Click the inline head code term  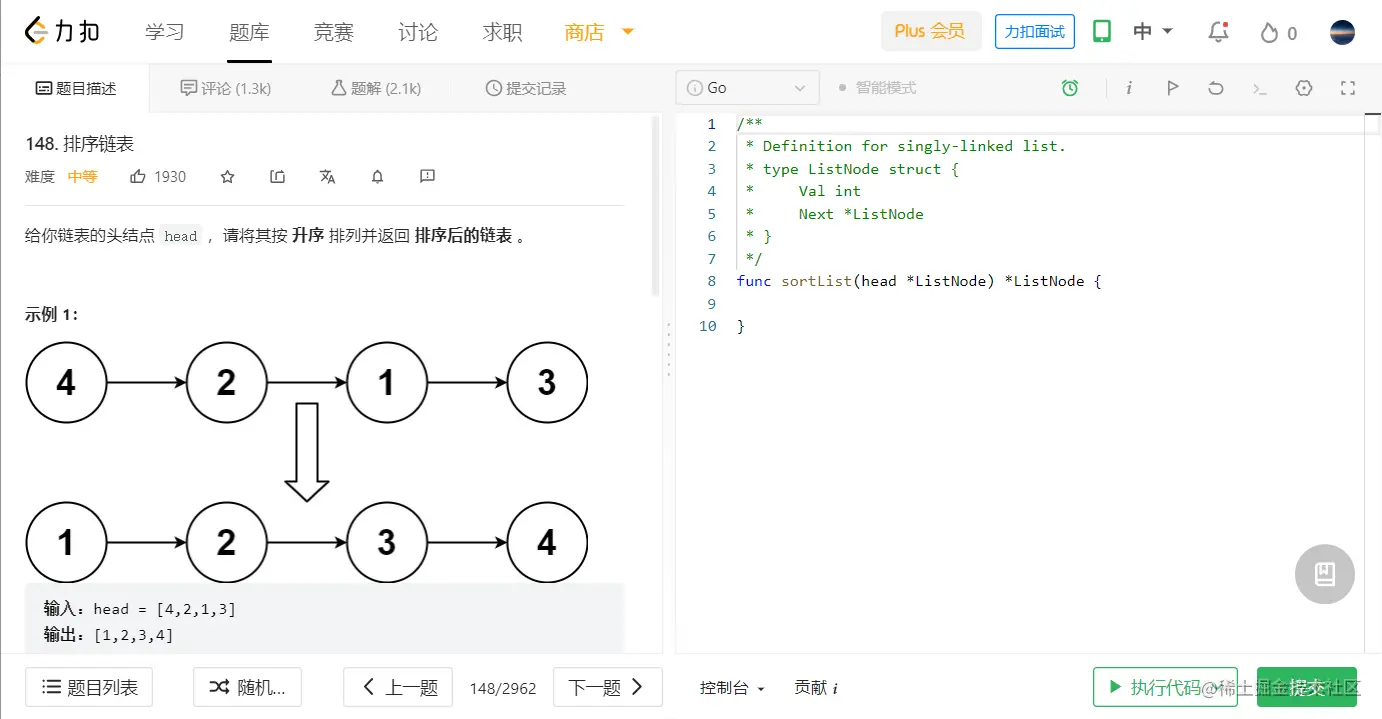pos(181,236)
